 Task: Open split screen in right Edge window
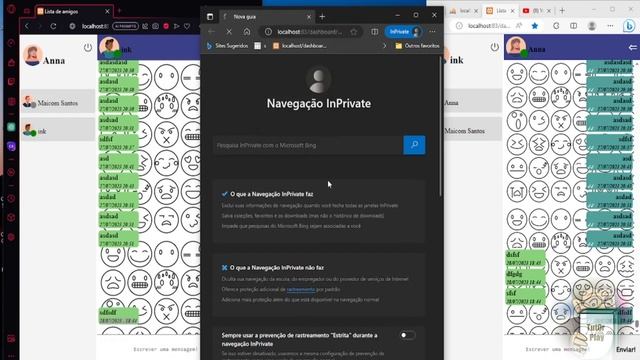click(573, 26)
